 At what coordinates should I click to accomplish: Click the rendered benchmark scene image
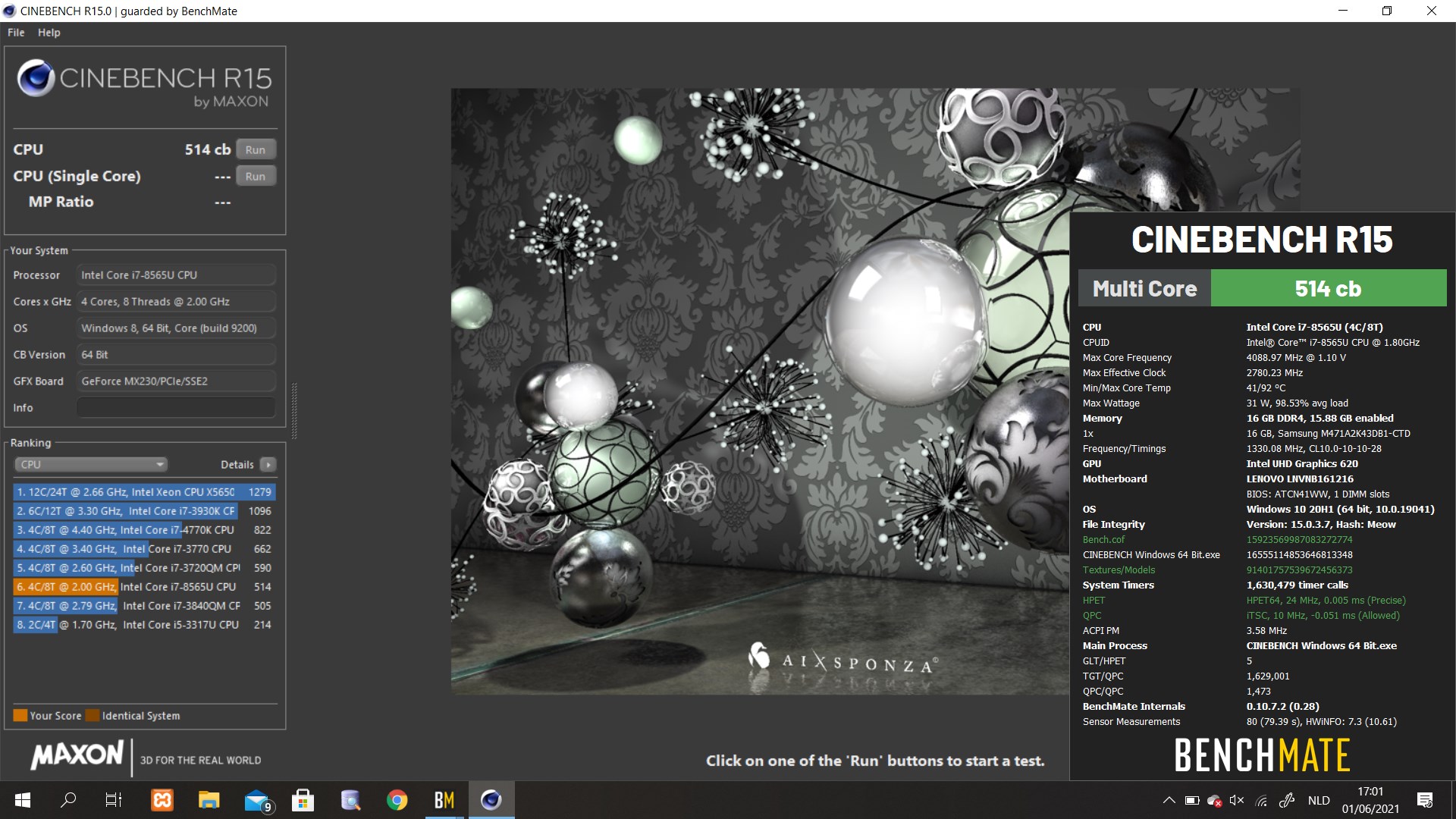[760, 391]
